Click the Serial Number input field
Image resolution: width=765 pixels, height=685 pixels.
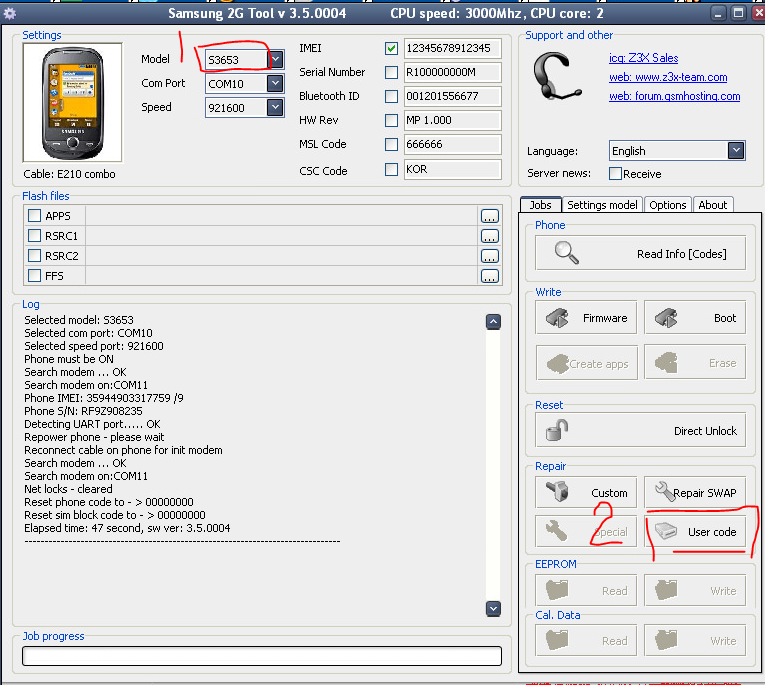(x=452, y=72)
